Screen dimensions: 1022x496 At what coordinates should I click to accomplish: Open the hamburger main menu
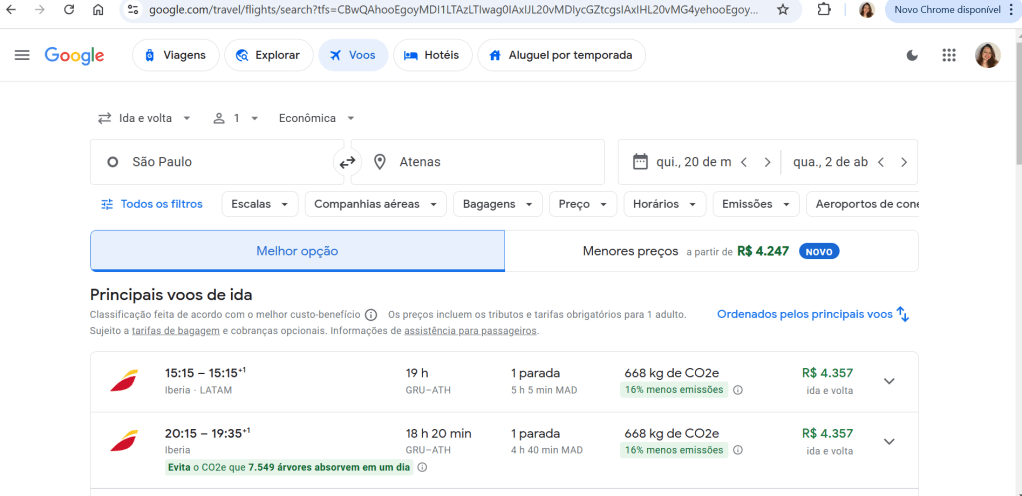(x=22, y=55)
